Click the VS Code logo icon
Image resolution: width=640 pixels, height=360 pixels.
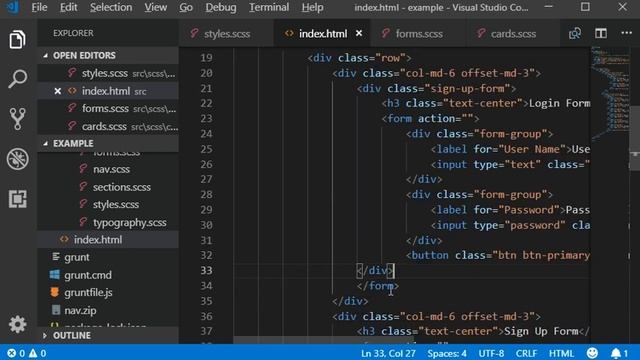[x=13, y=7]
